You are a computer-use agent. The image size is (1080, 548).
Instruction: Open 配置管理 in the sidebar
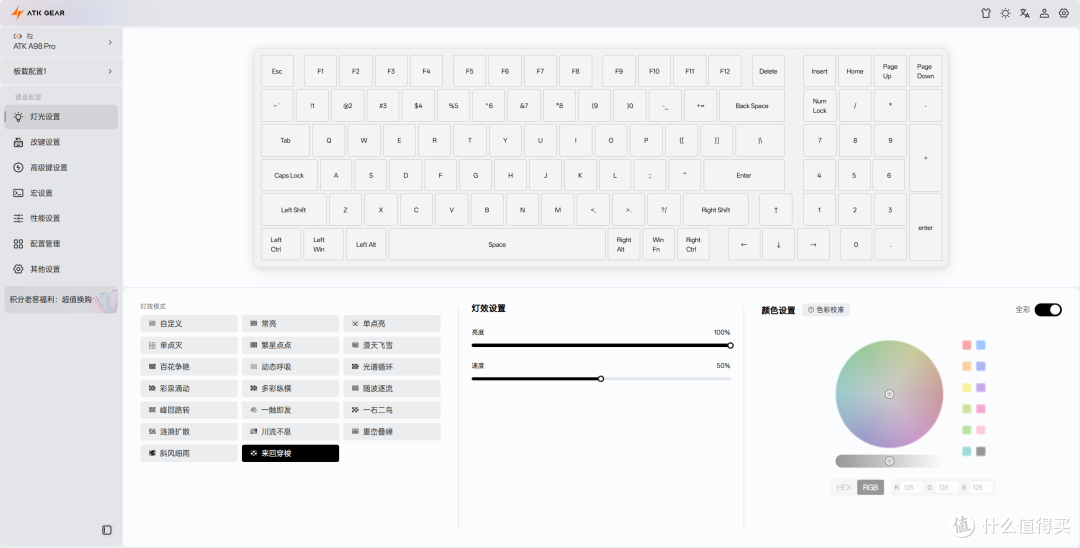61,244
